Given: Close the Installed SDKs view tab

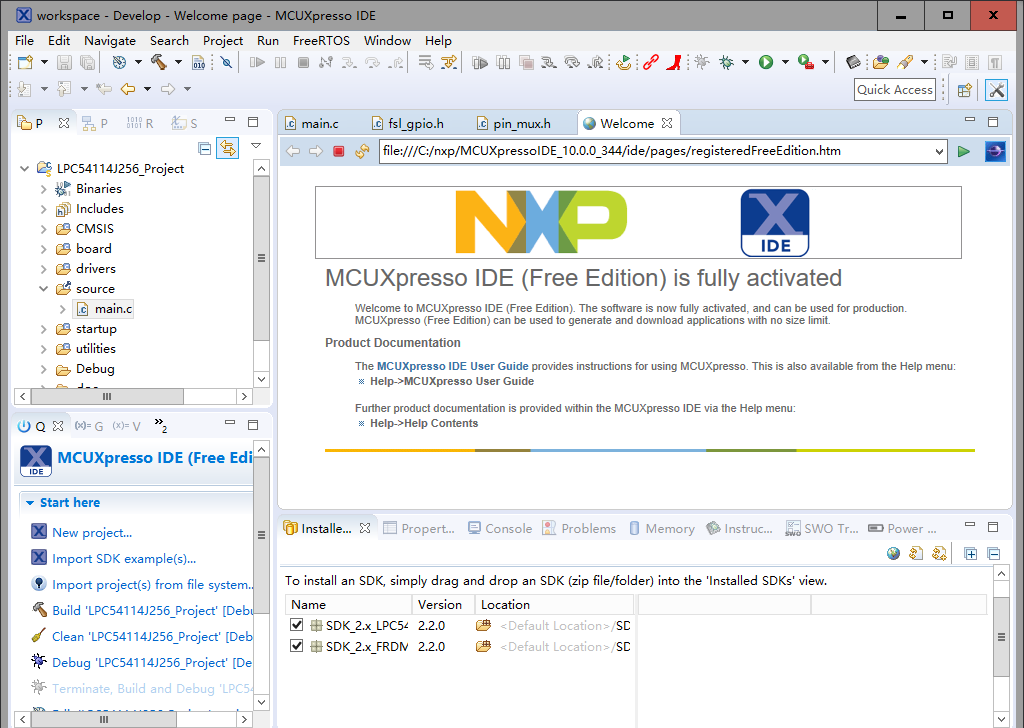Looking at the screenshot, I should click(x=365, y=528).
